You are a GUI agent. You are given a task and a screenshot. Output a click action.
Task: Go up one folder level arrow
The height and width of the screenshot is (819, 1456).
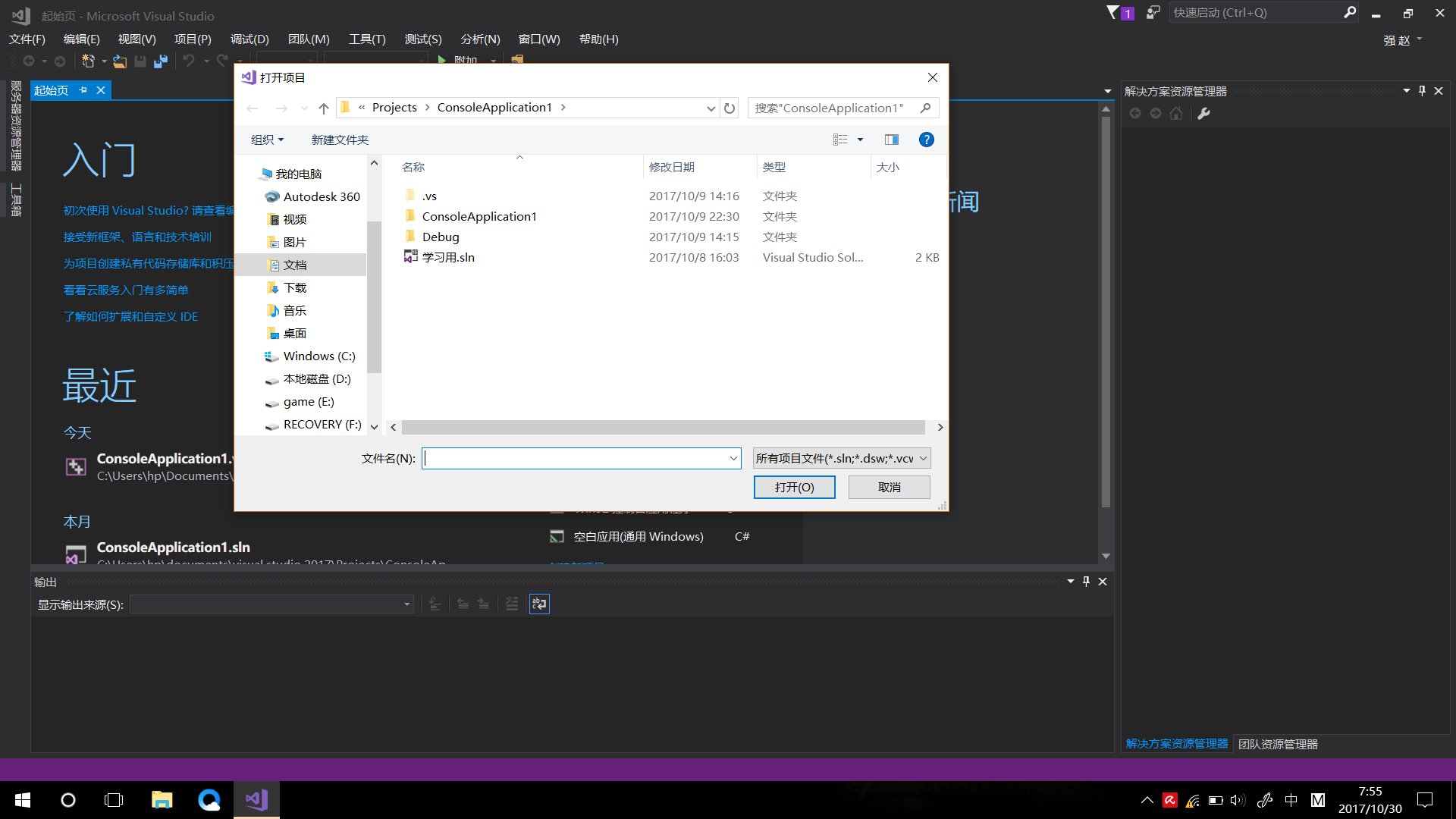point(324,108)
